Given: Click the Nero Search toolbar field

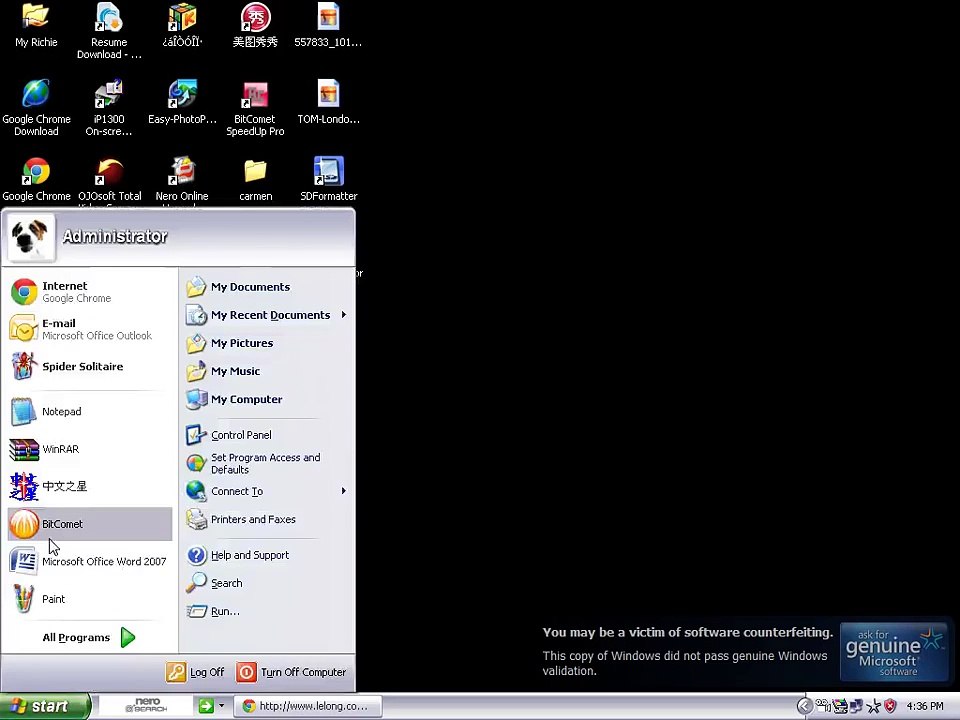Looking at the screenshot, I should point(146,706).
